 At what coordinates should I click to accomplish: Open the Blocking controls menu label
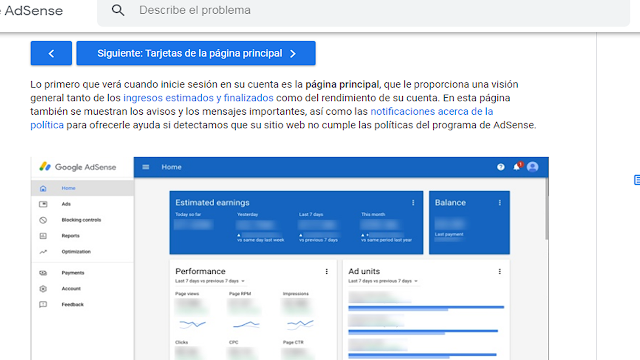click(x=81, y=220)
